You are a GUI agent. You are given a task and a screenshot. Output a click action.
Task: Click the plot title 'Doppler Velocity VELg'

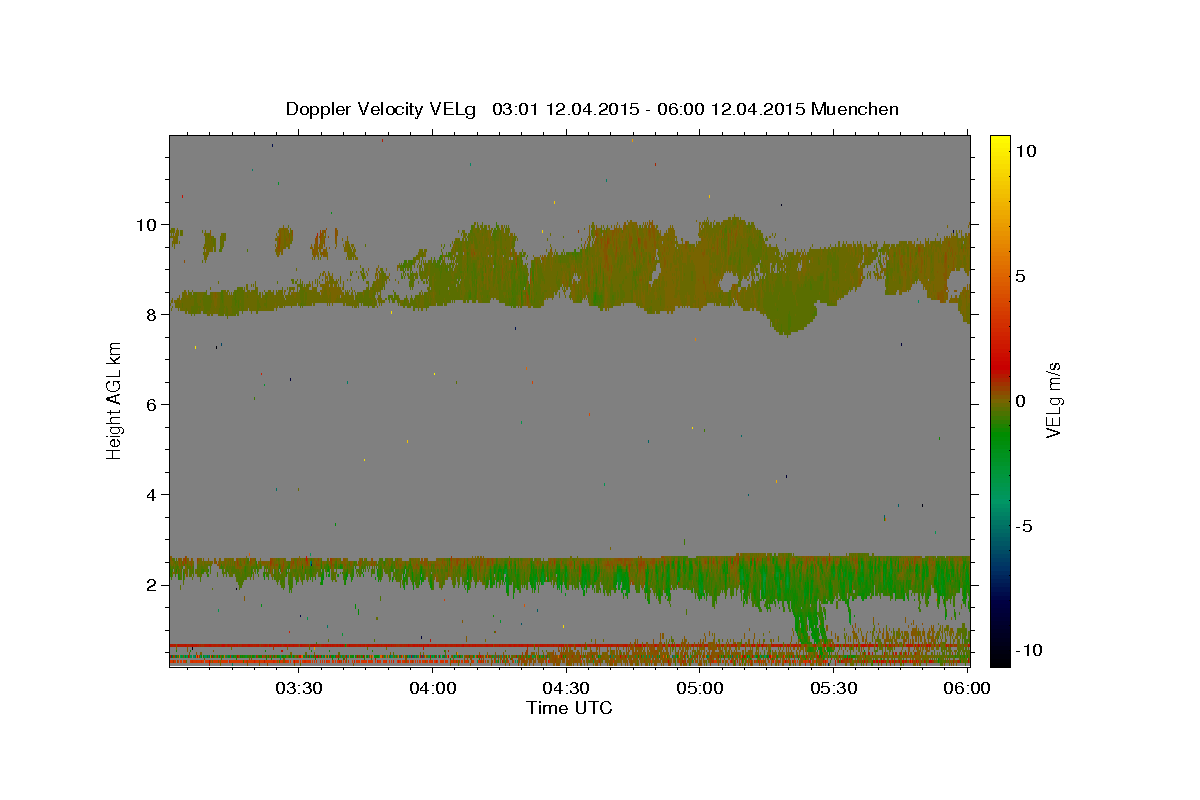pos(380,109)
